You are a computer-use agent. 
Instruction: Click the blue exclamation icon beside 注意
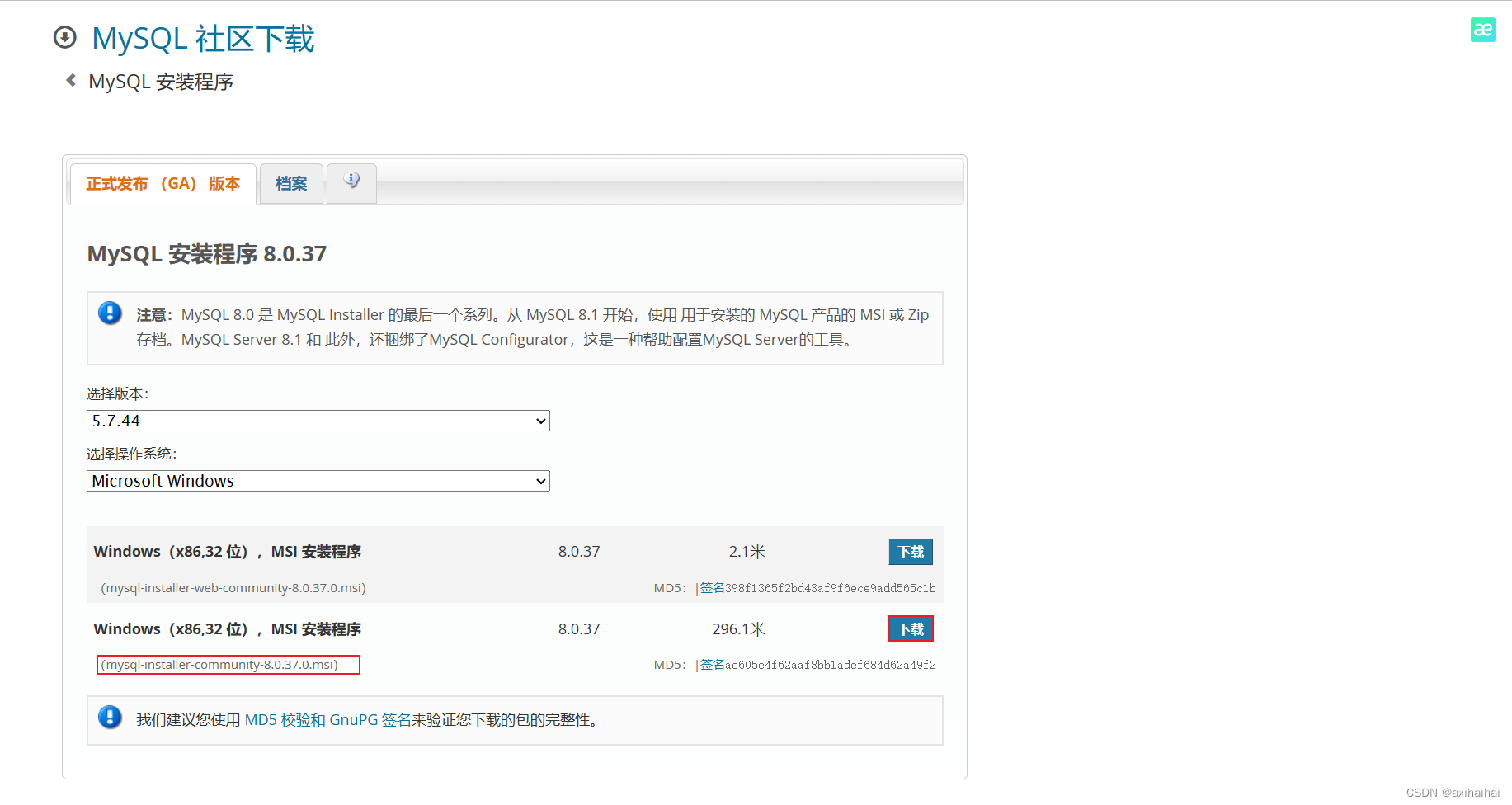(x=110, y=313)
